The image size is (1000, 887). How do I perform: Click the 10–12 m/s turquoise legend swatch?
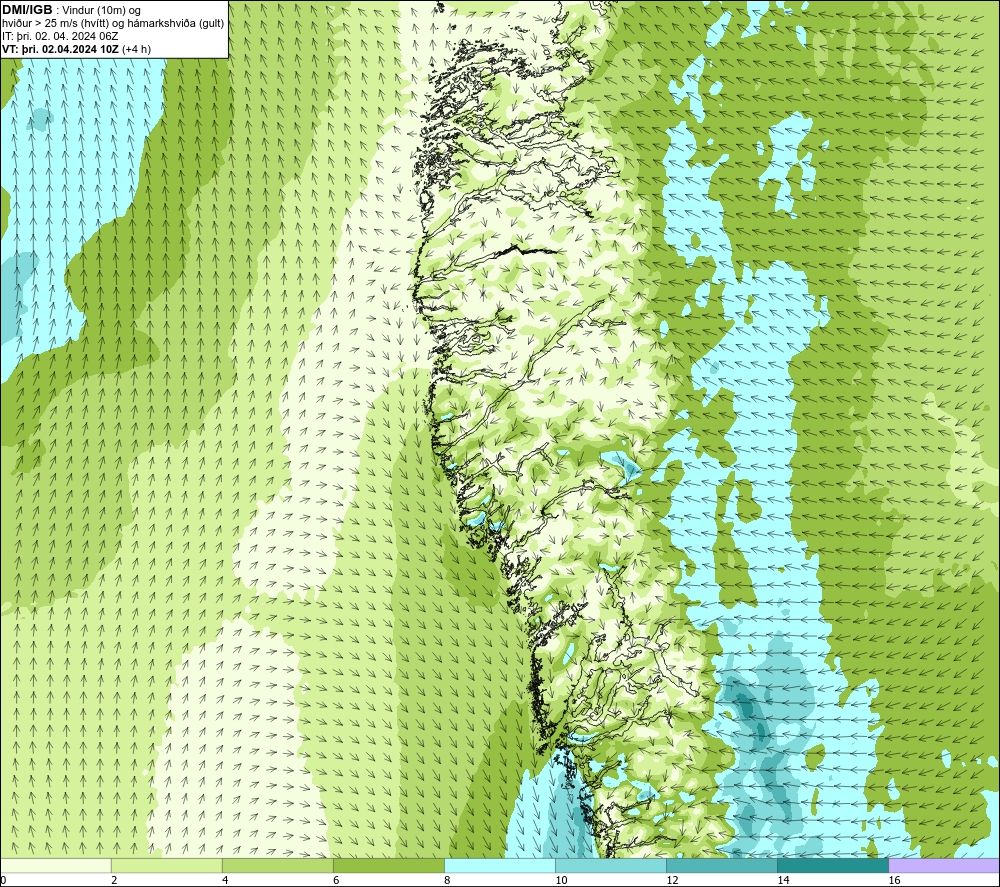pos(610,865)
